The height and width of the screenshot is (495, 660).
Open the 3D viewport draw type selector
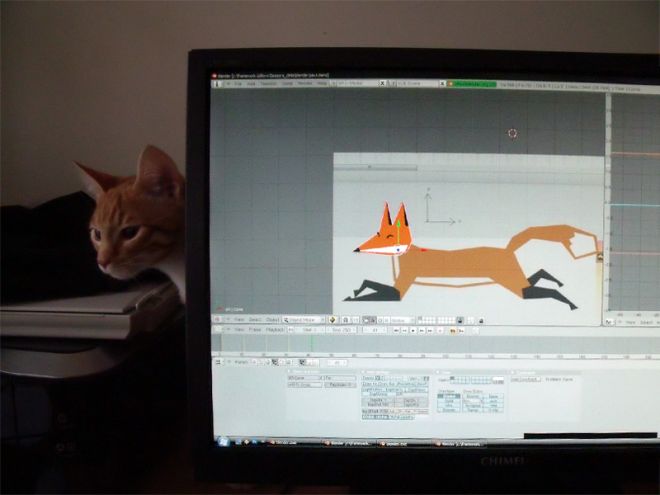[x=333, y=320]
